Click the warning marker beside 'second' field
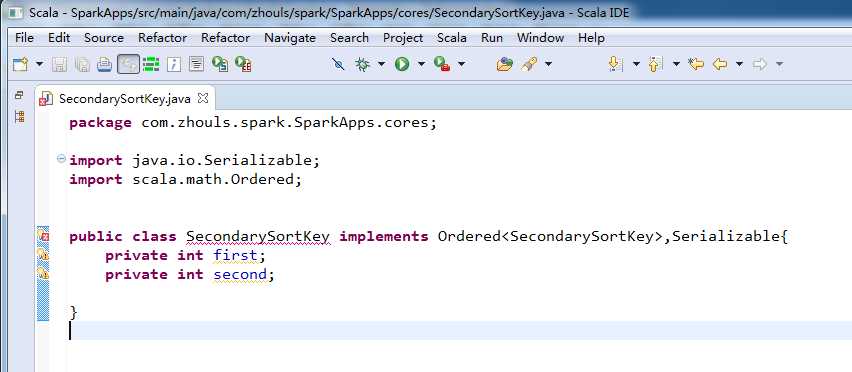The width and height of the screenshot is (852, 372). (43, 274)
